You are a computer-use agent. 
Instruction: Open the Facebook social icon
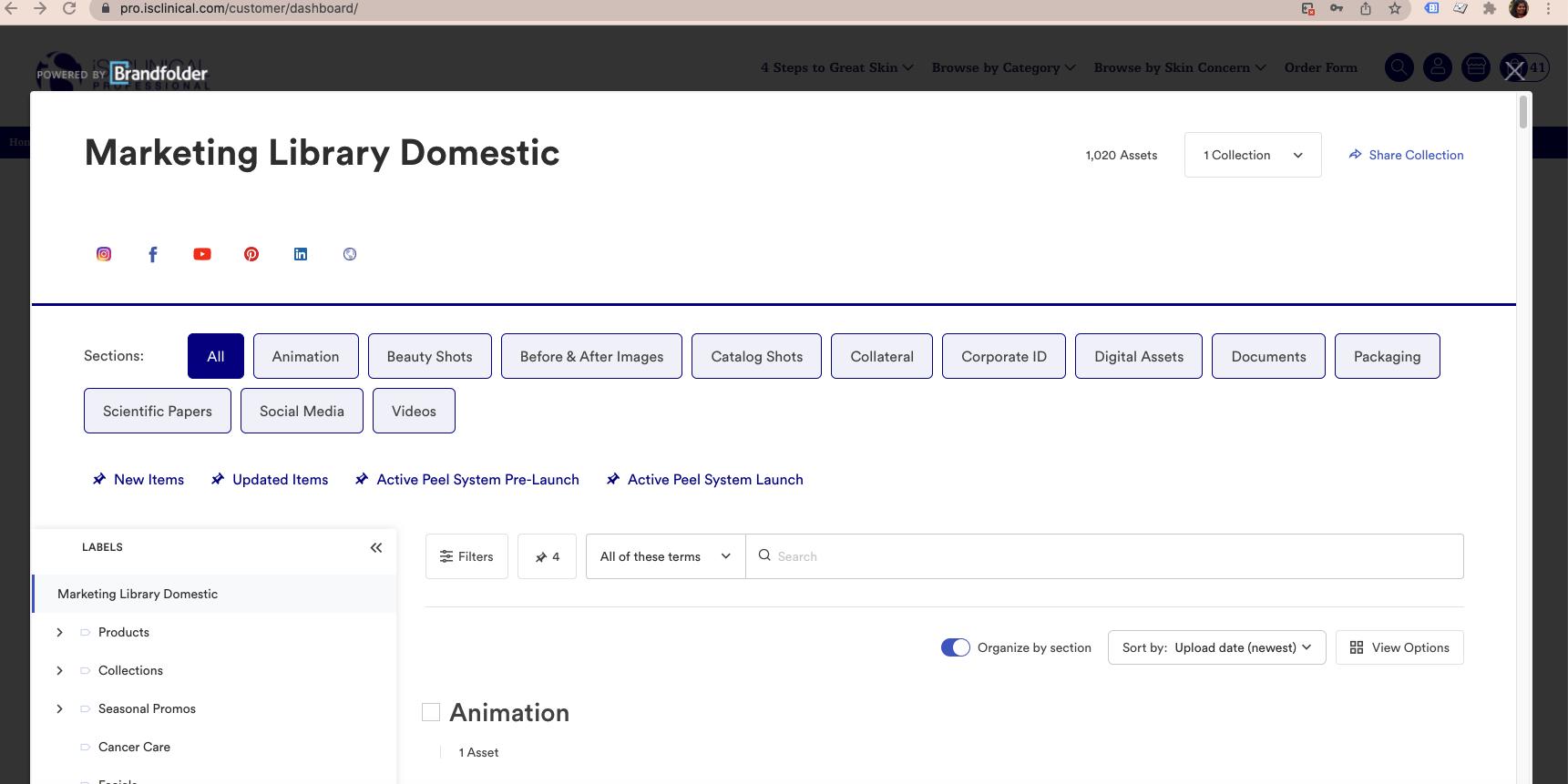point(153,254)
